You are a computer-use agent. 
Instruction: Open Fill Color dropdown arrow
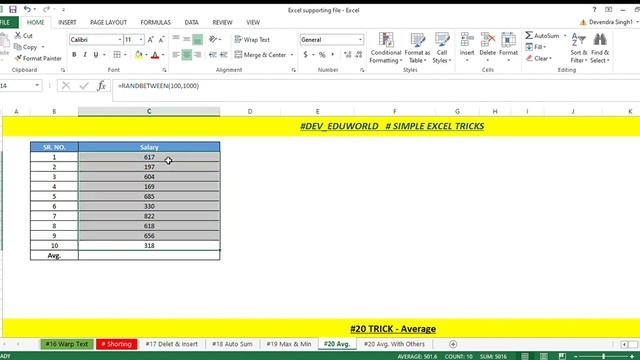[146, 55]
